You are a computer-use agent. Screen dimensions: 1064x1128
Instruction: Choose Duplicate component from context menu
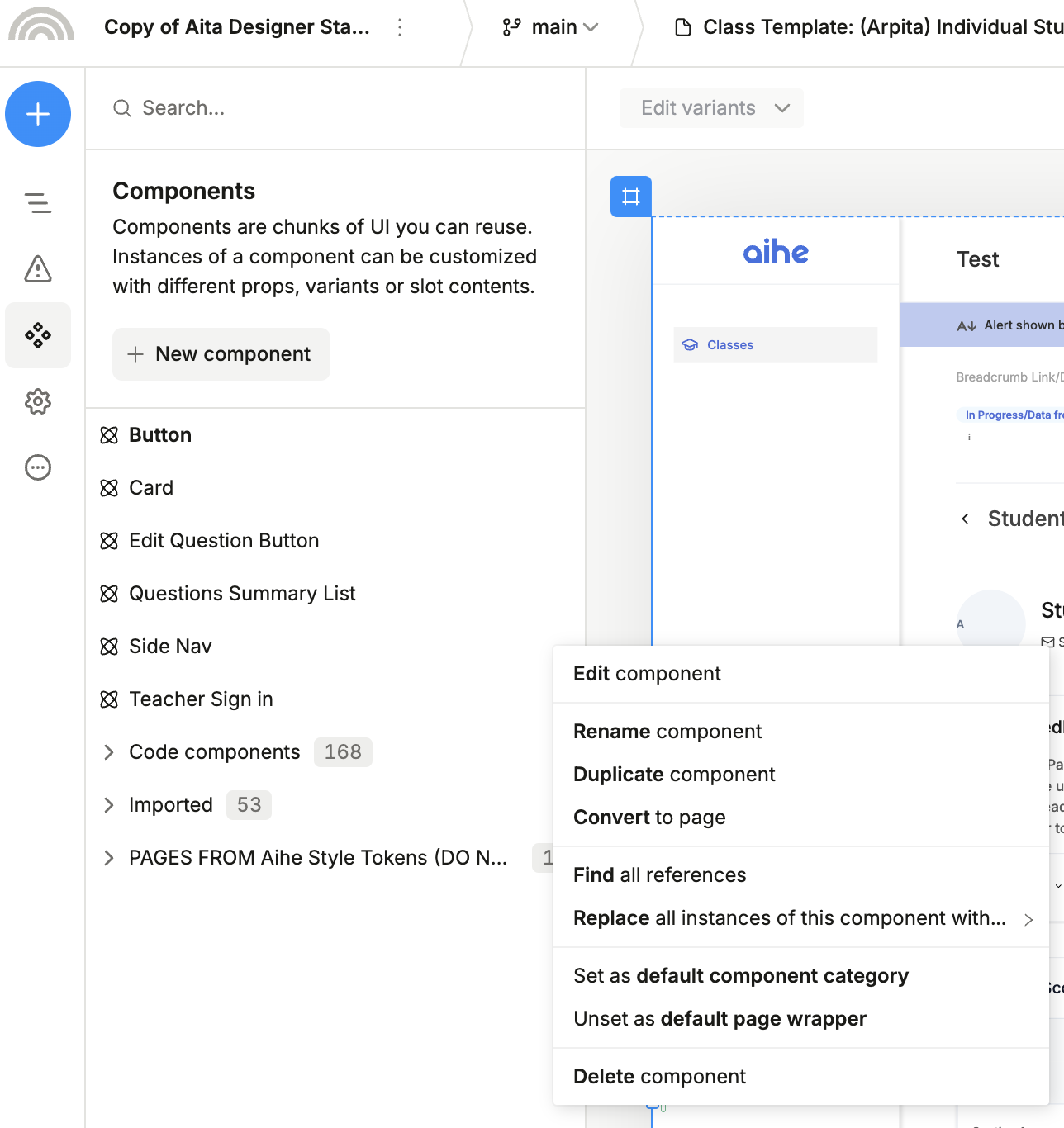pyautogui.click(x=674, y=775)
